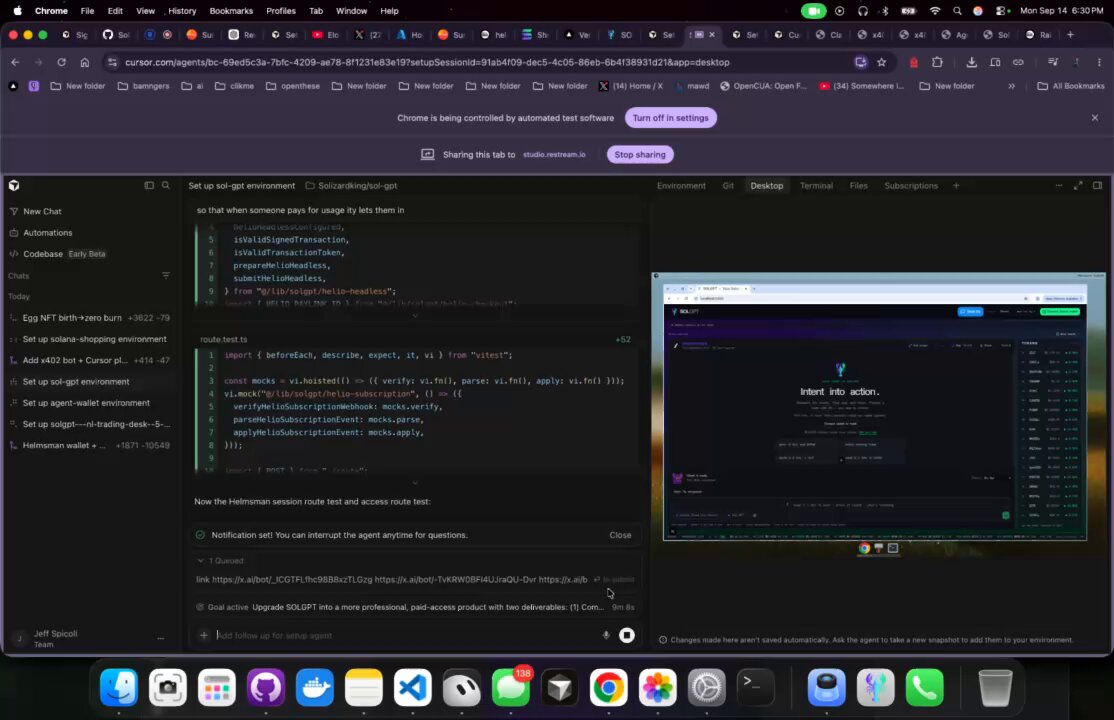Click the Cursor logo in the sidebar header
This screenshot has height=720, width=1114.
coord(14,186)
